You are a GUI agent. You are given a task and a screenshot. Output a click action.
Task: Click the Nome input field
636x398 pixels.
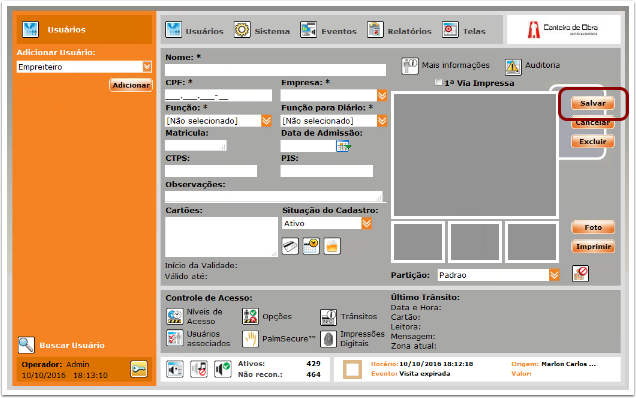275,70
